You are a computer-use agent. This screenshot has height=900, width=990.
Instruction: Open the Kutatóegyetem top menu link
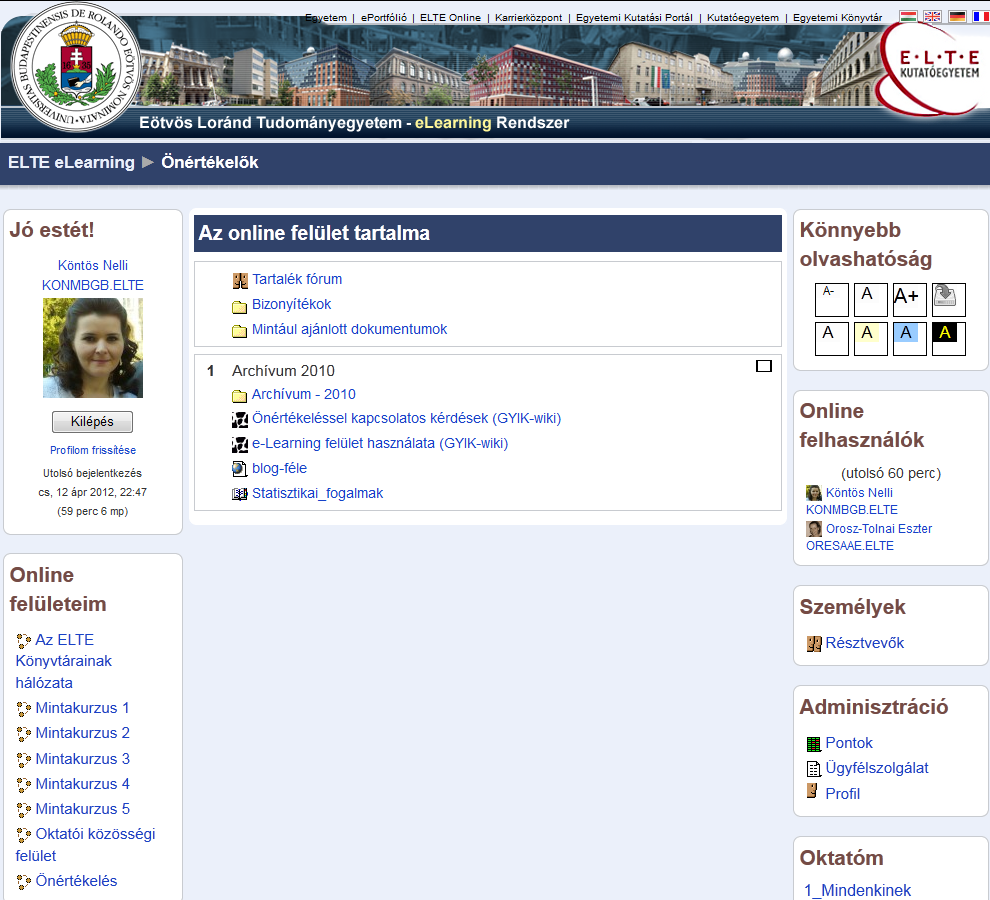[742, 18]
